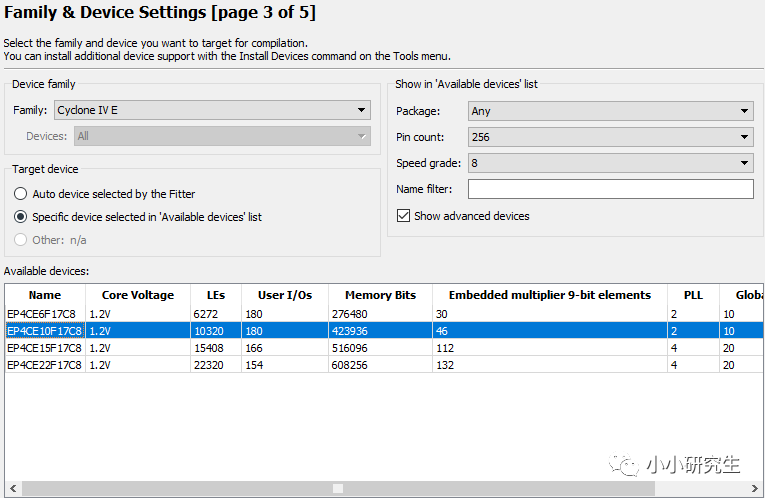Choose 'Specific device selected in Available devices list'

pyautogui.click(x=21, y=216)
